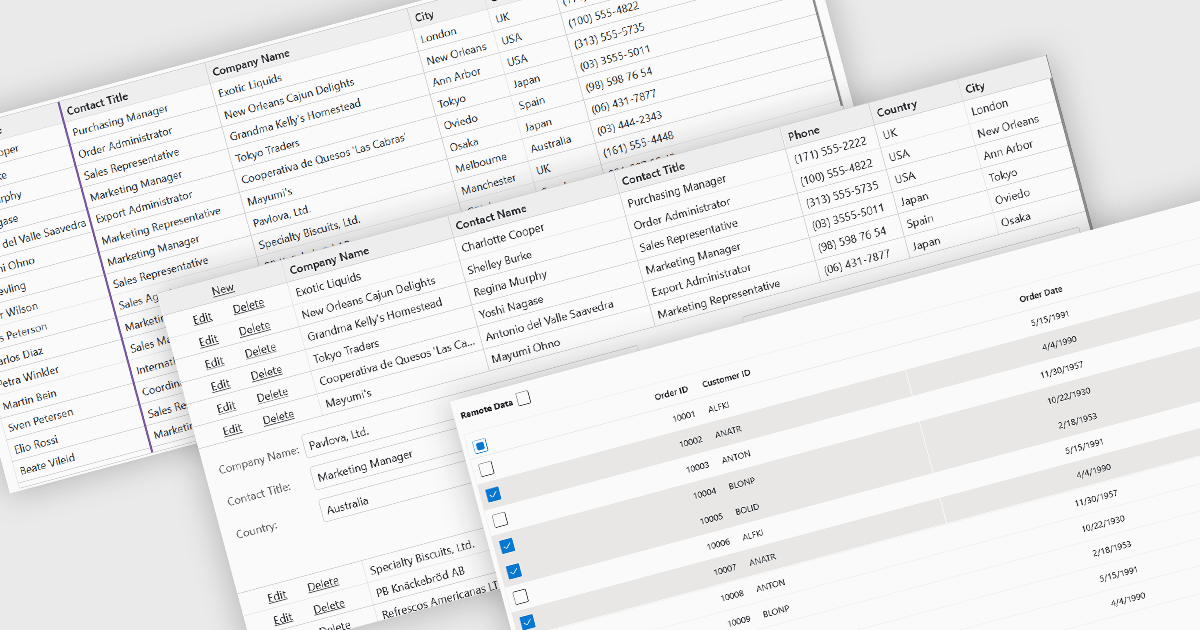This screenshot has height=630, width=1200.
Task: Deselect the order 10004 row checkbox
Action: [507, 545]
